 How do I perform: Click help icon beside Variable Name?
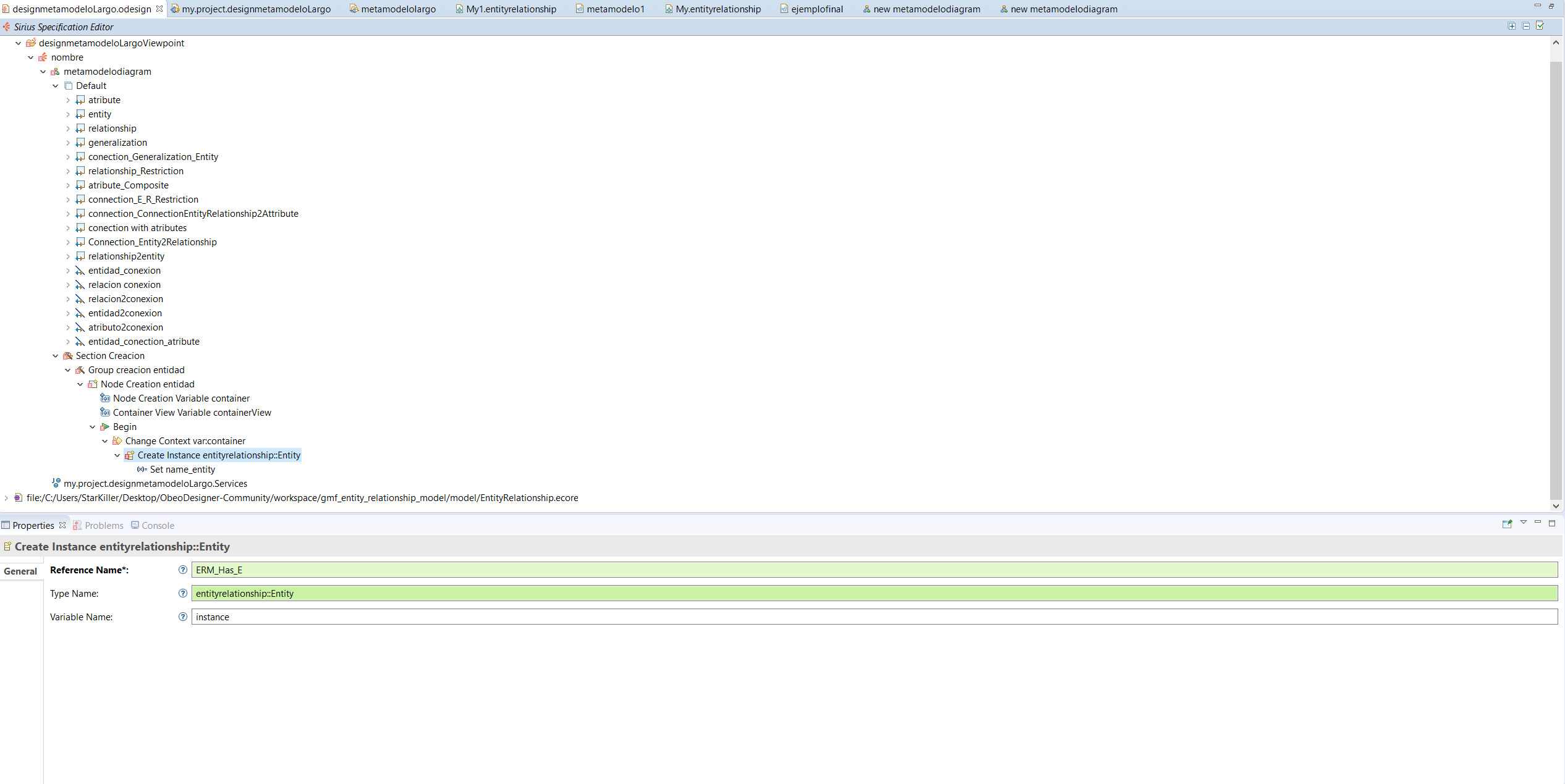click(x=182, y=617)
